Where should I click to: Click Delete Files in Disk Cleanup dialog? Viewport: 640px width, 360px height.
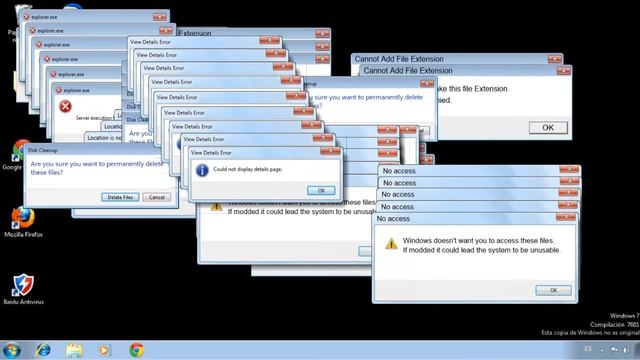pyautogui.click(x=120, y=197)
